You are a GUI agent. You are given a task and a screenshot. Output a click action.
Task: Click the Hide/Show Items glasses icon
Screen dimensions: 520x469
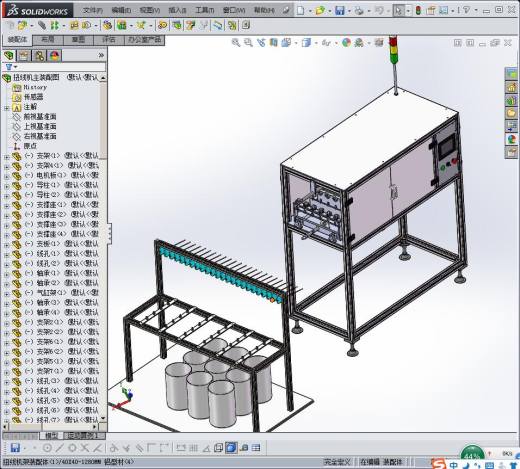click(x=326, y=43)
